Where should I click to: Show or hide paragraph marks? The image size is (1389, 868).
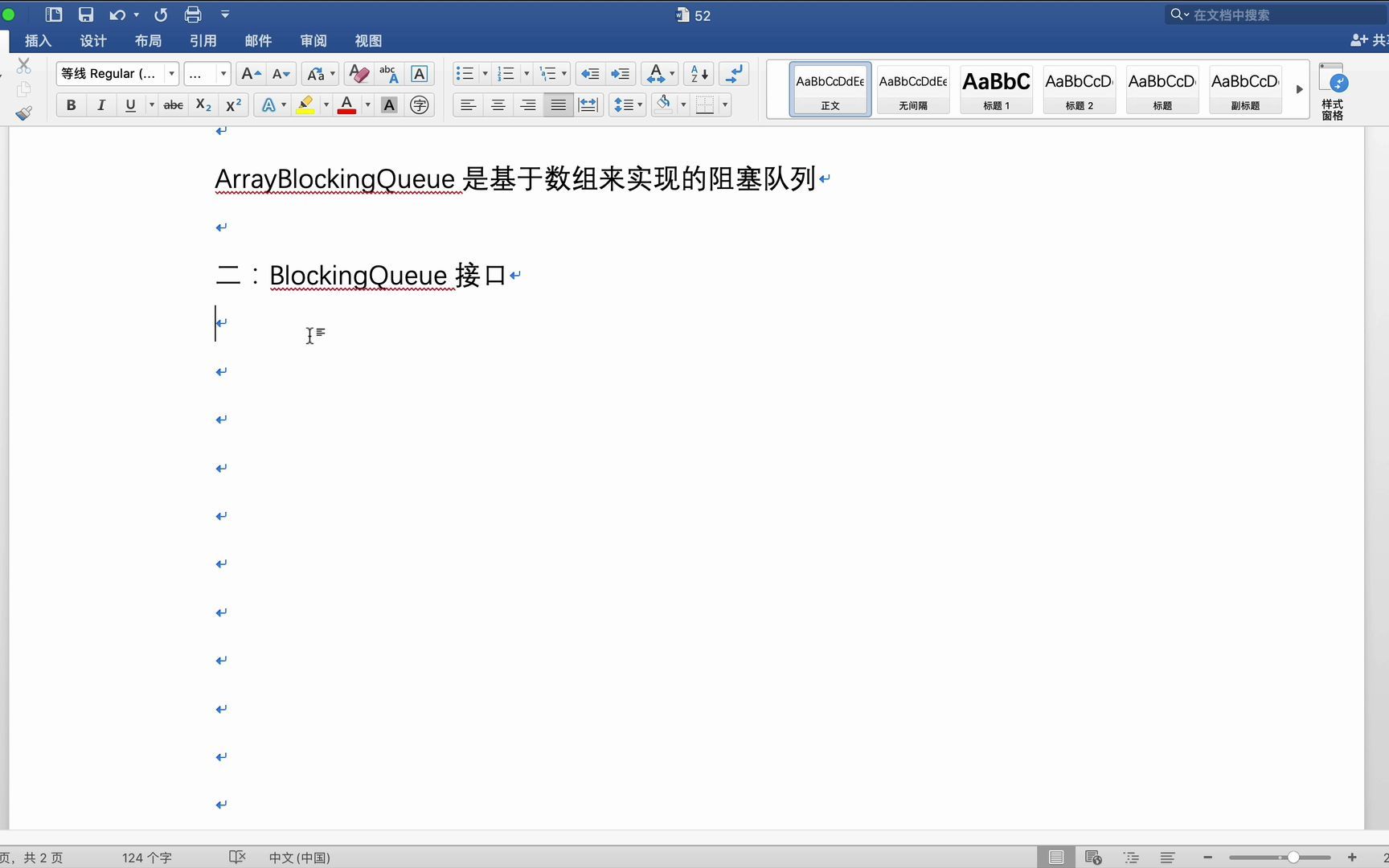[x=734, y=74]
